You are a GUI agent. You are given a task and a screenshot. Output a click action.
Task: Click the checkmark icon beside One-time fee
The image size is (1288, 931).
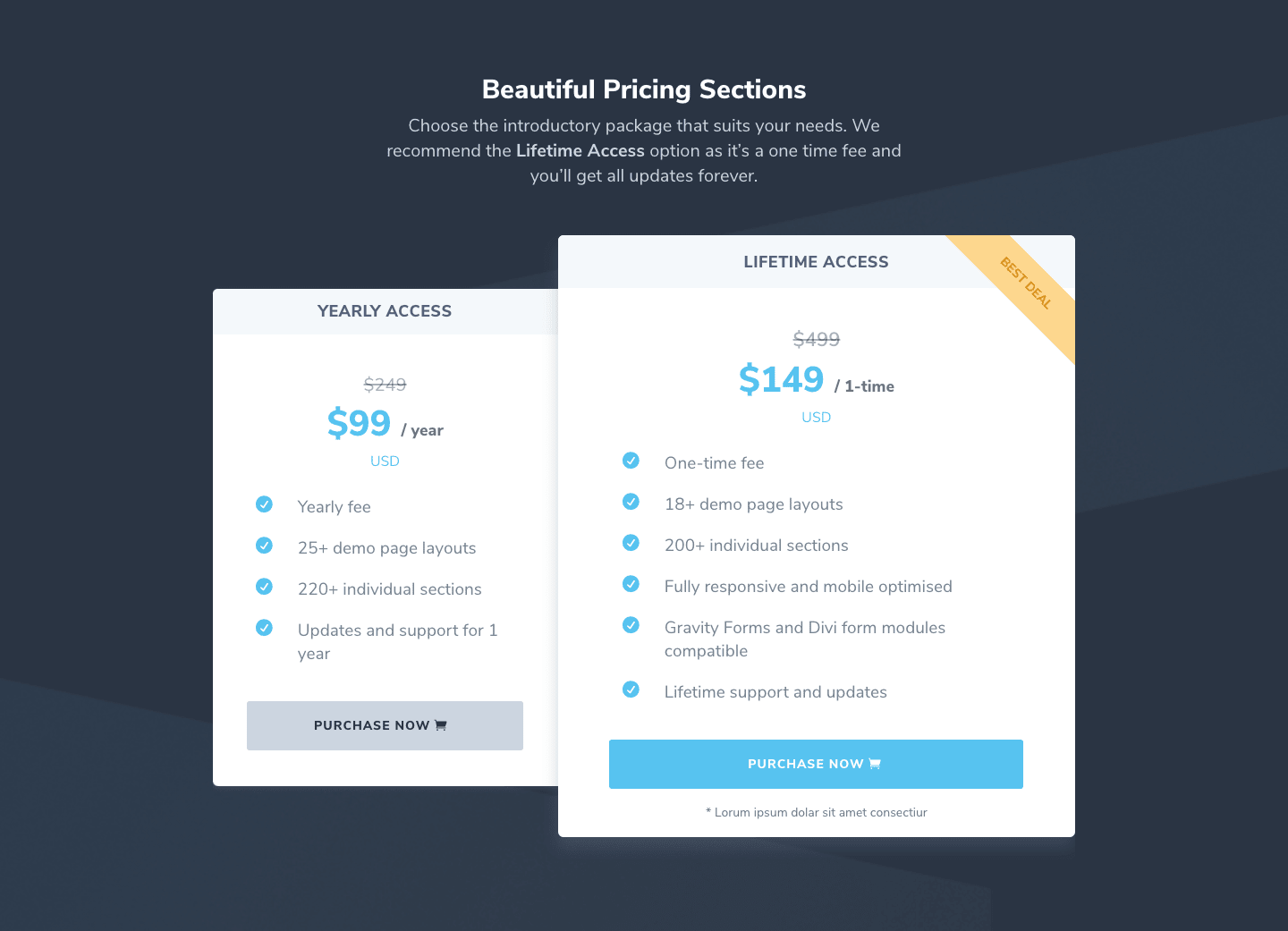click(631, 461)
